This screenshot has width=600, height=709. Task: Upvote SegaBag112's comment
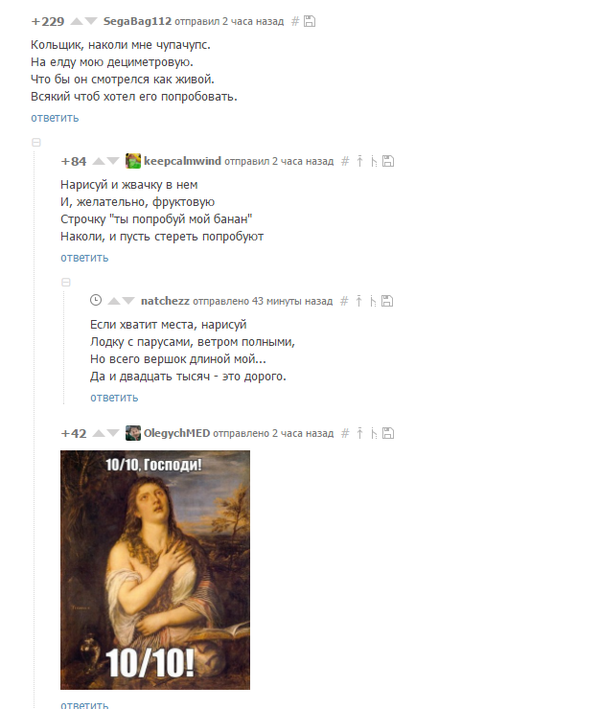click(77, 21)
